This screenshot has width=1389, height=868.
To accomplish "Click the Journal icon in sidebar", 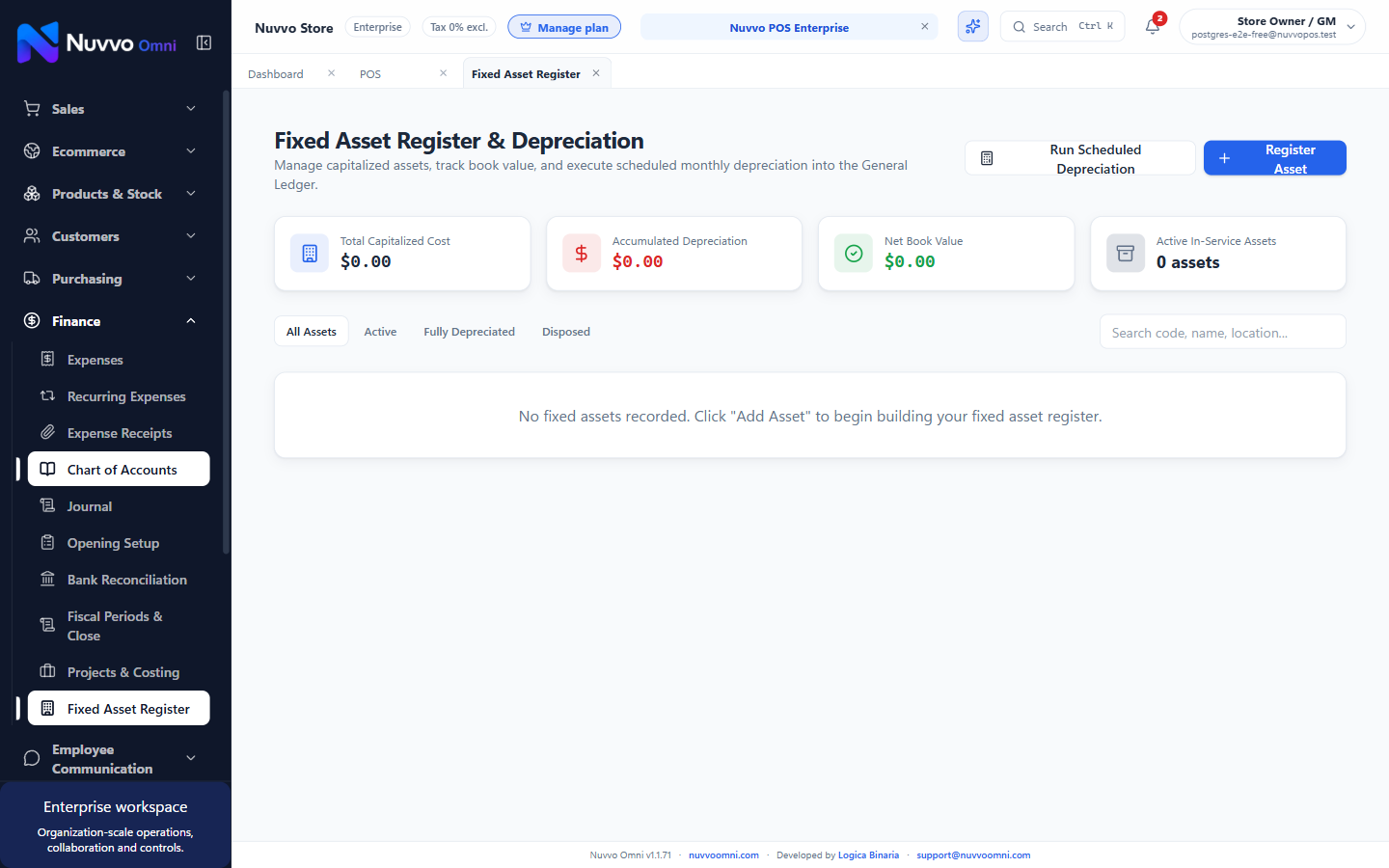I will pyautogui.click(x=47, y=506).
